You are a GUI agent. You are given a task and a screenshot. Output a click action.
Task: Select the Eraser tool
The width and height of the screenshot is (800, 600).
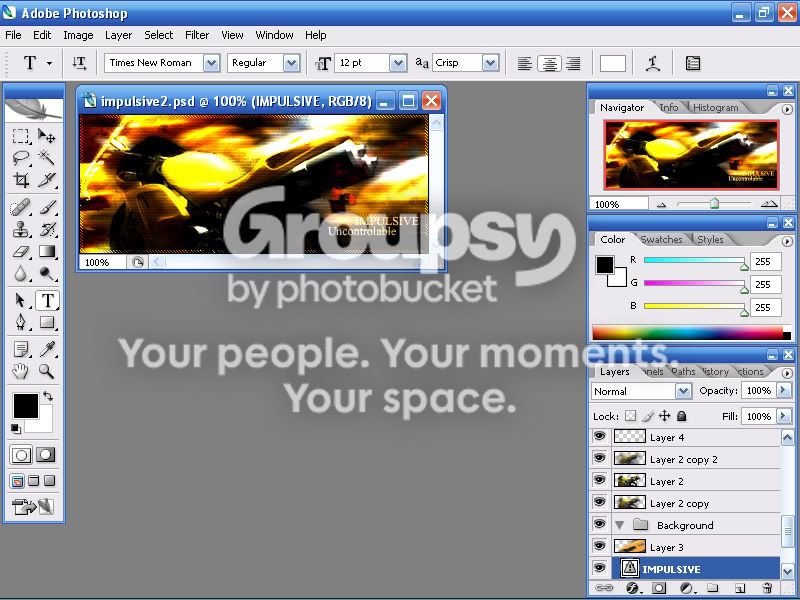(x=20, y=252)
